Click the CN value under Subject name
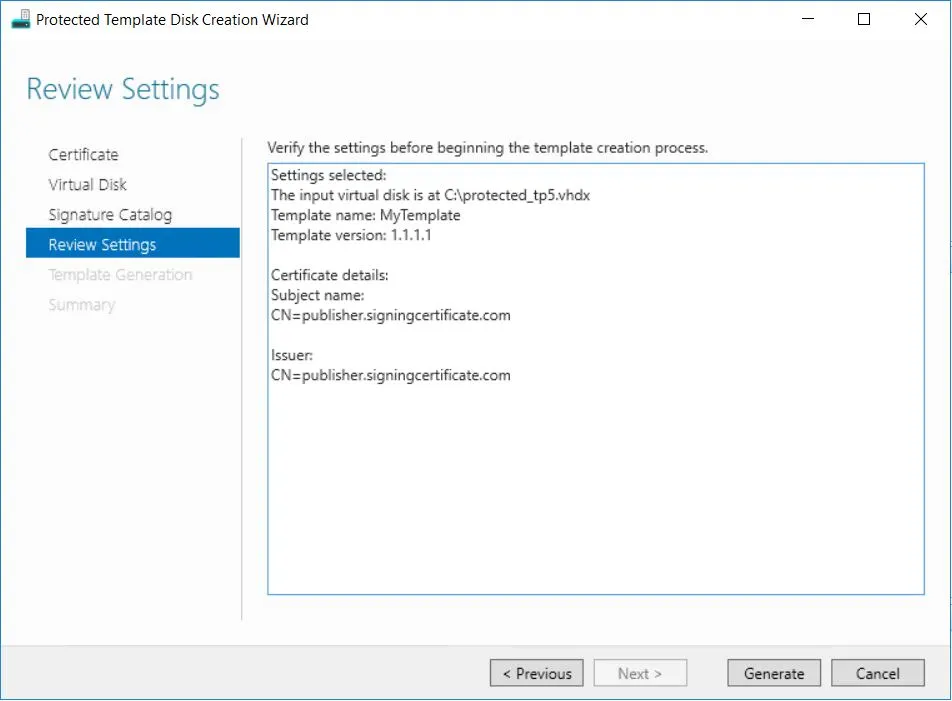952x701 pixels. coord(391,315)
